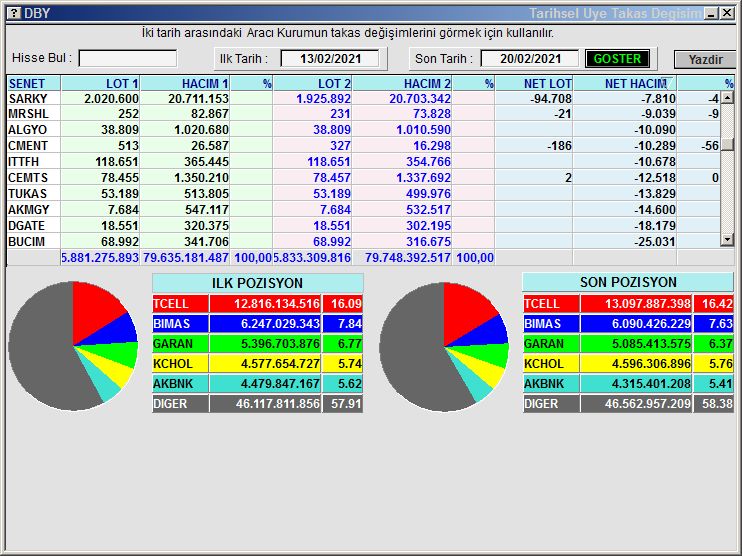Click the sort indicator on NET HACIM header
This screenshot has width=742, height=556.
coord(664,83)
